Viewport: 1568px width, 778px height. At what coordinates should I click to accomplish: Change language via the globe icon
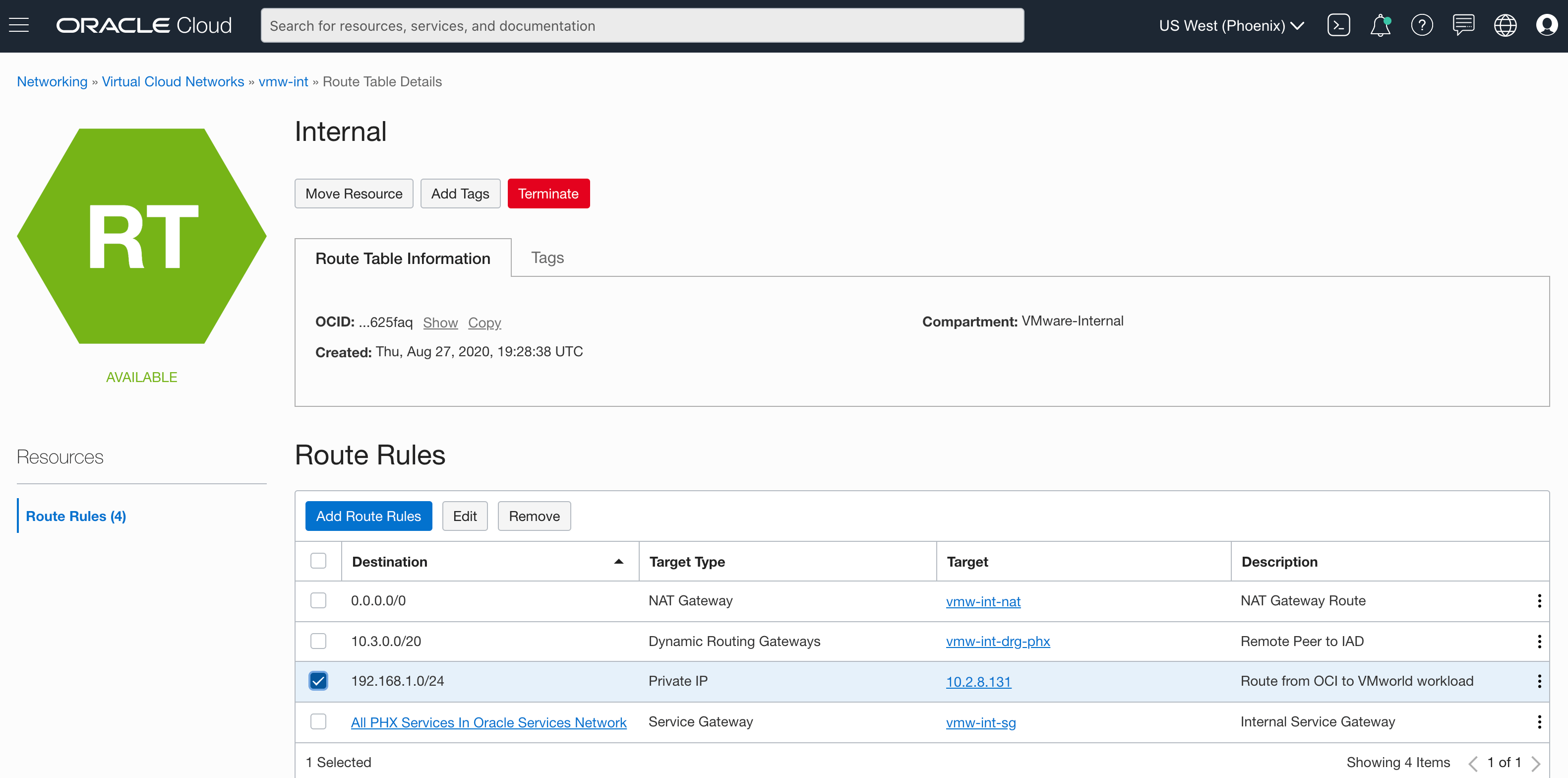pos(1506,25)
